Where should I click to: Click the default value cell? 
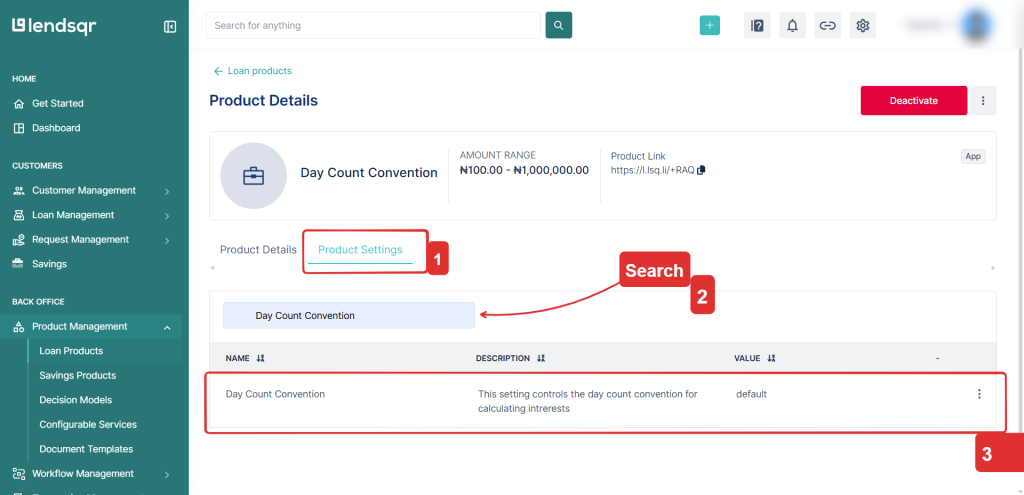(x=751, y=394)
